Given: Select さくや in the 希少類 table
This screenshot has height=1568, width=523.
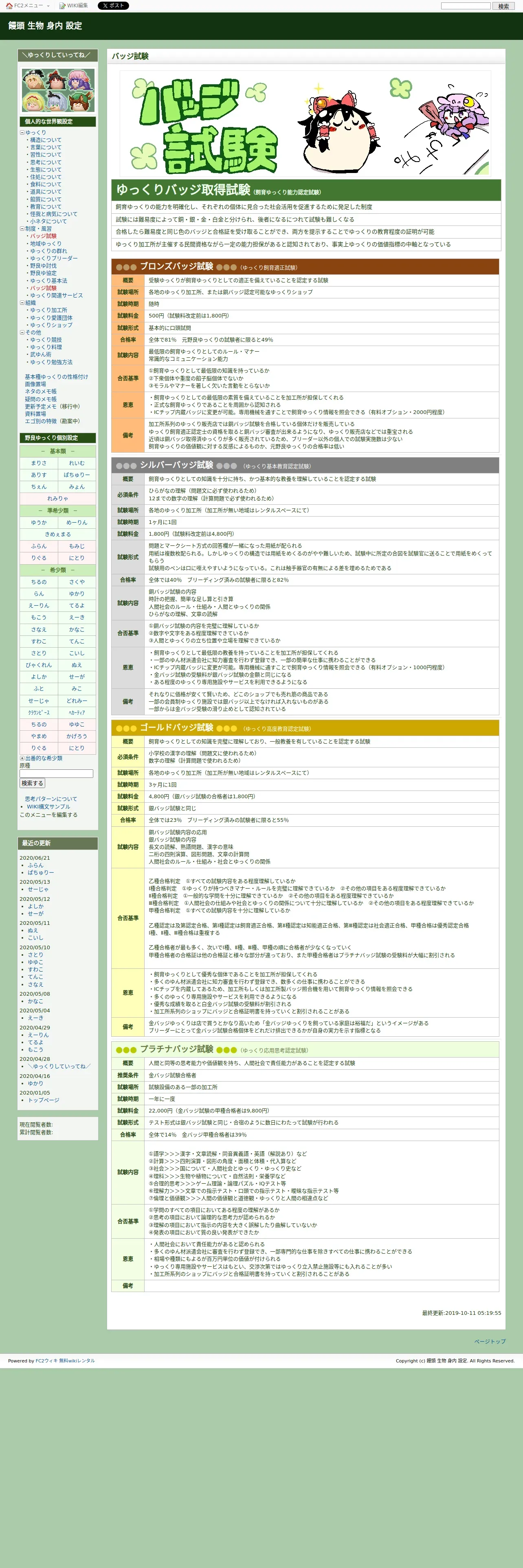Looking at the screenshot, I should coord(77,582).
